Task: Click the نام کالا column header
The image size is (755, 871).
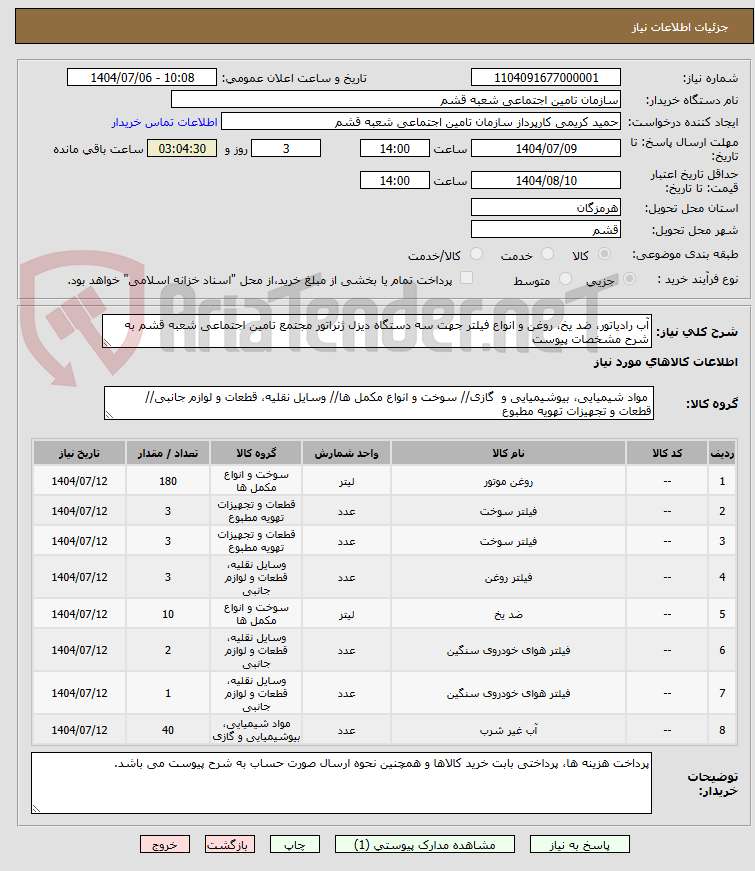Action: point(508,453)
